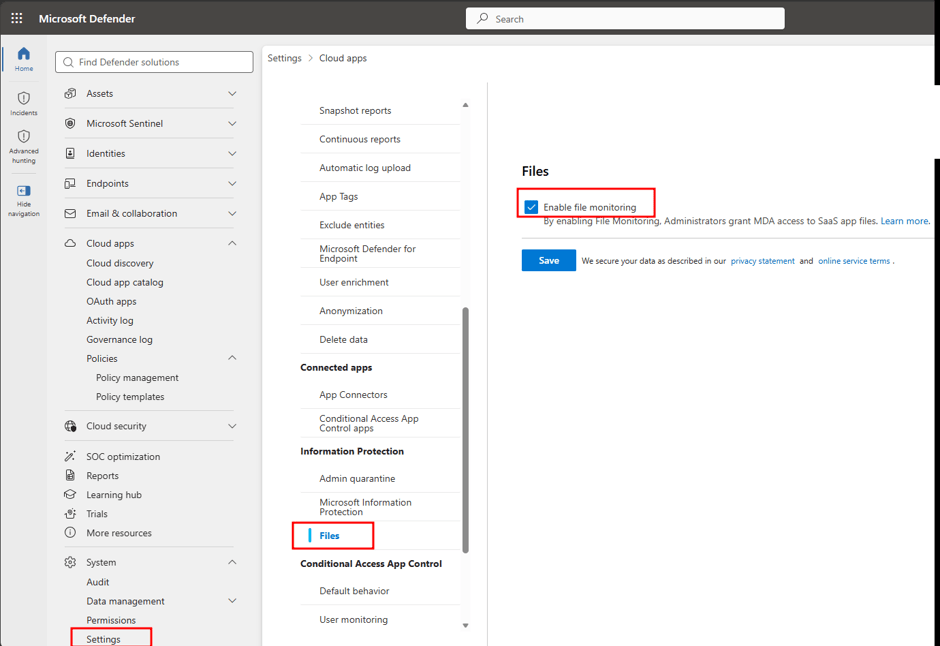This screenshot has width=940, height=646.
Task: Expand the Assets section chevron
Action: click(232, 93)
